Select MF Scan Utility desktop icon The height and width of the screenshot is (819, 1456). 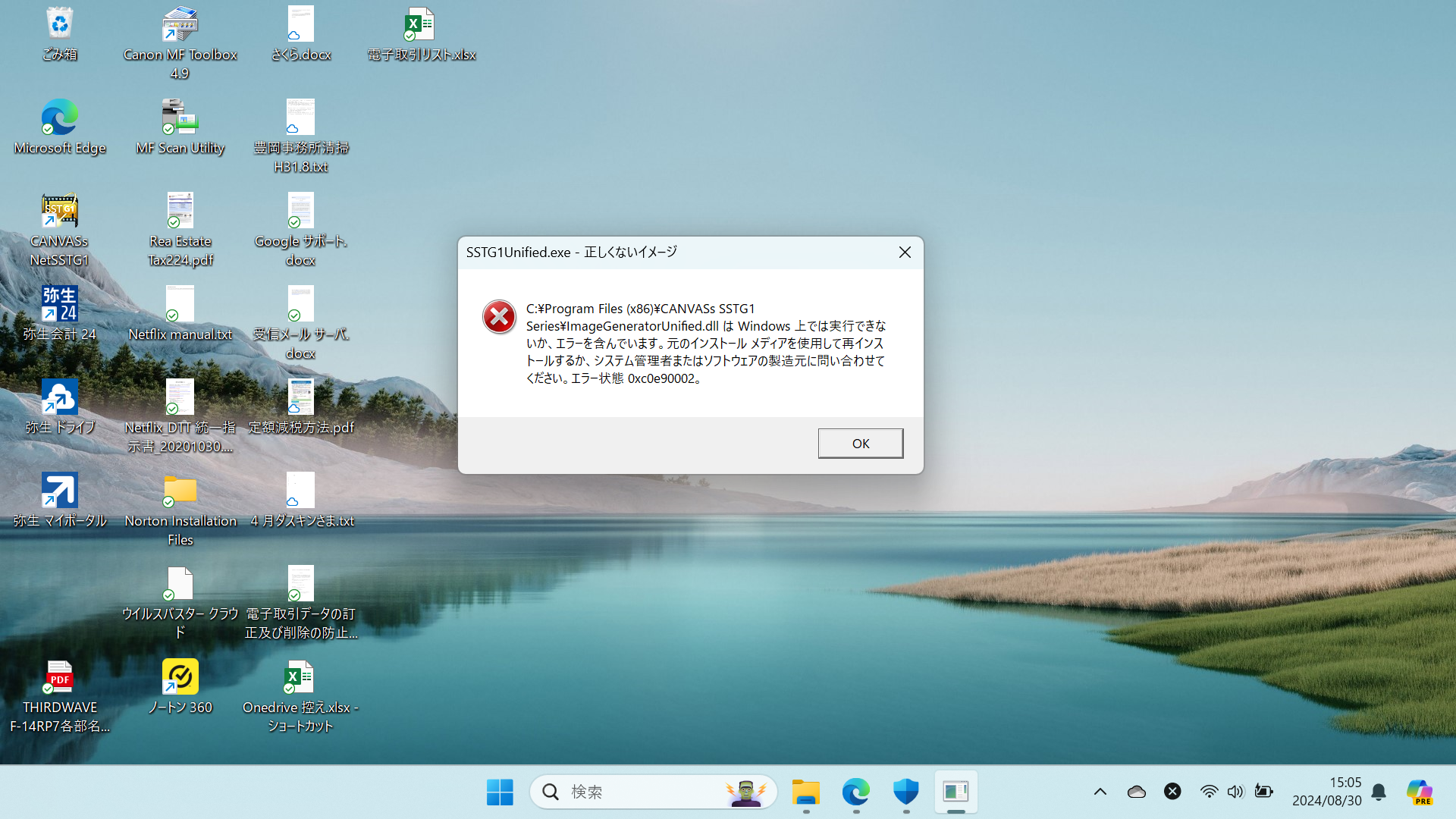click(180, 127)
